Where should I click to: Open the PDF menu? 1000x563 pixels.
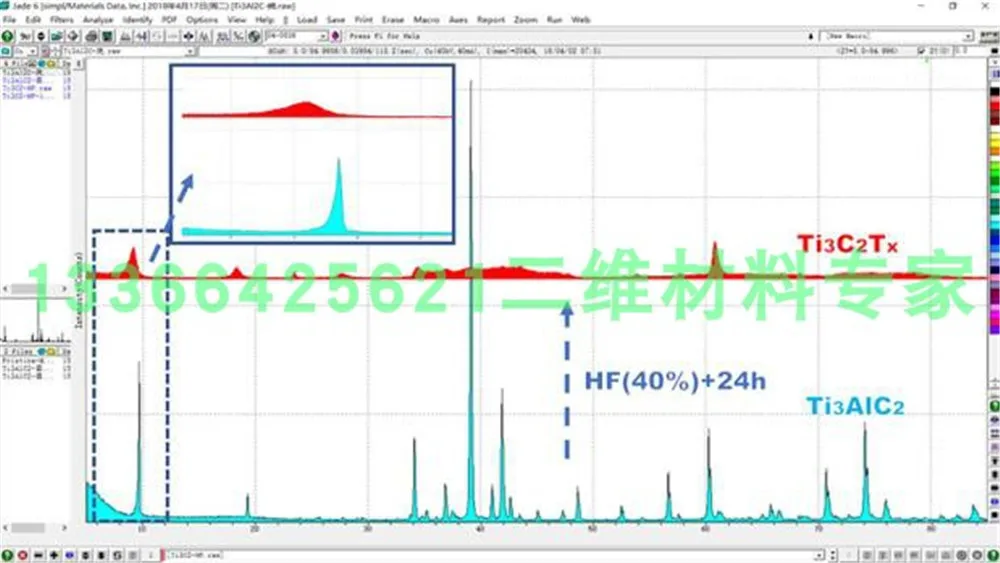pyautogui.click(x=169, y=20)
